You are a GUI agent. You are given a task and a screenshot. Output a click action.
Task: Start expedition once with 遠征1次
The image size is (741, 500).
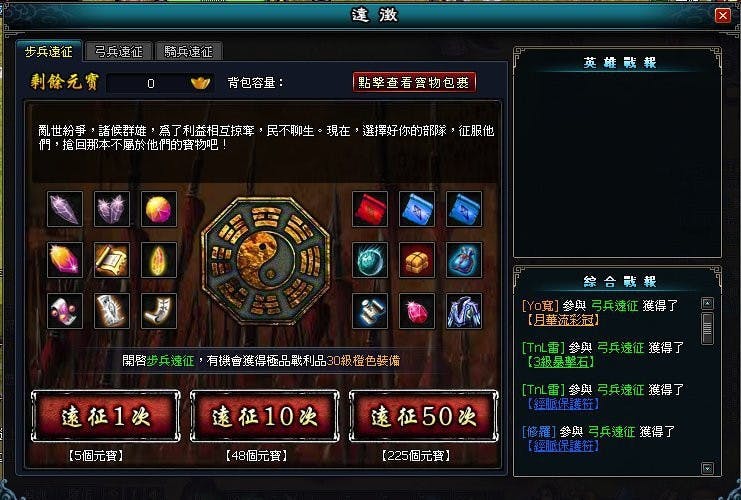pos(106,416)
